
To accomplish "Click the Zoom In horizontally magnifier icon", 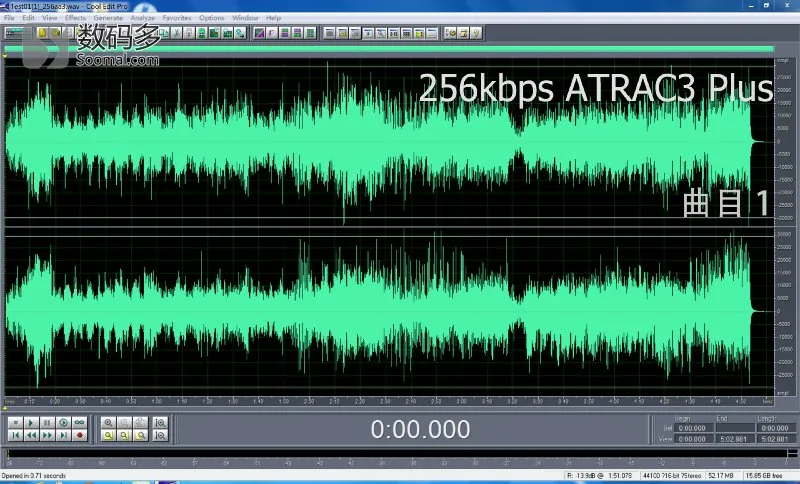I will click(x=108, y=423).
